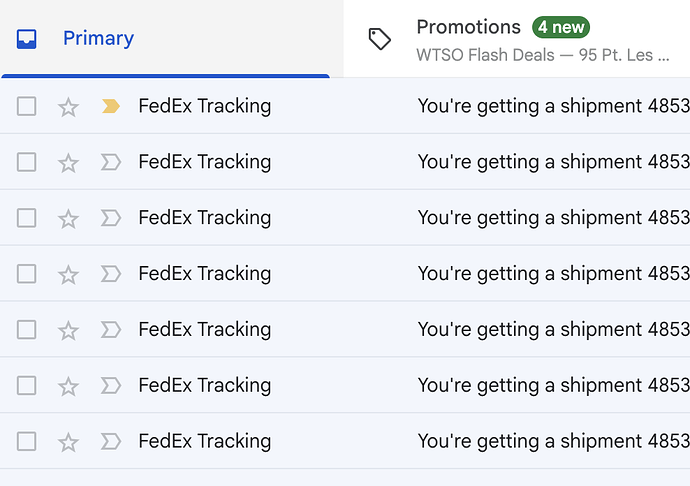Star the last FedEx Tracking email
Screen dimensions: 690x486
point(68,441)
